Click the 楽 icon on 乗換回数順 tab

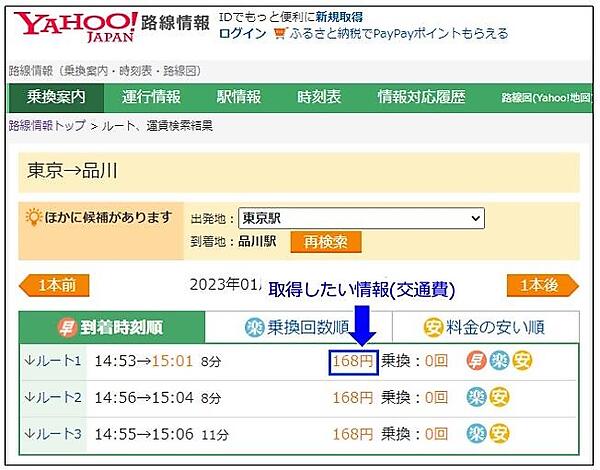254,328
